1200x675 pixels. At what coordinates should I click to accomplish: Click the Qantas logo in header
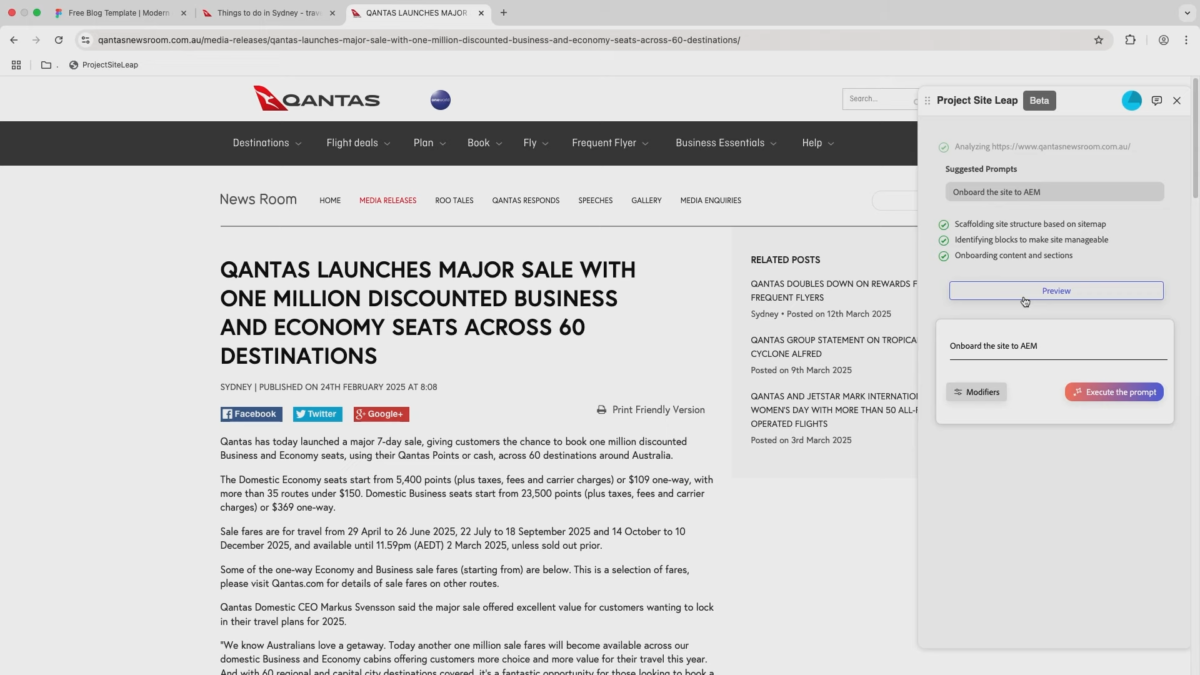[x=316, y=99]
